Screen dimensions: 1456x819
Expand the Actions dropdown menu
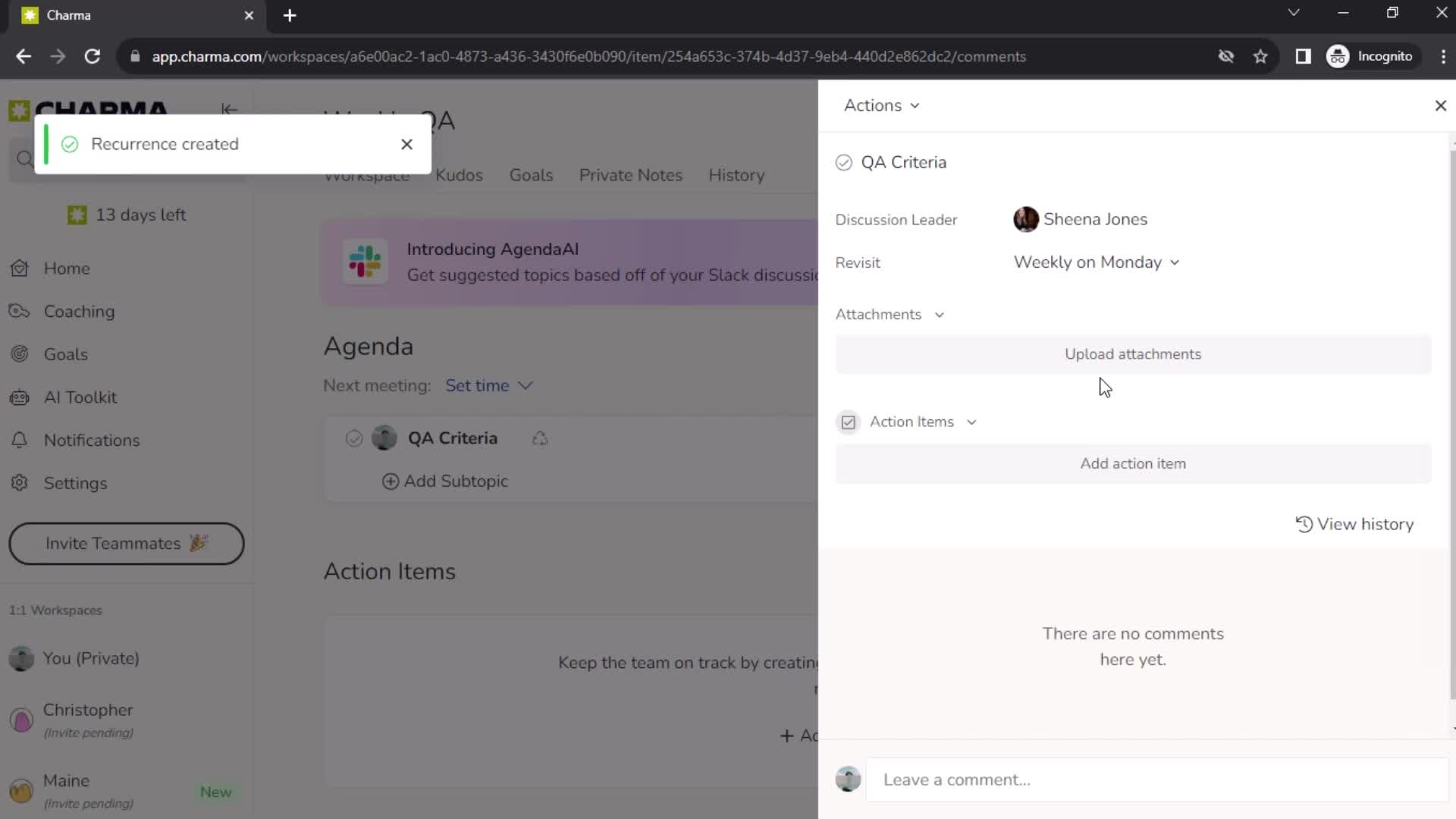click(x=880, y=105)
